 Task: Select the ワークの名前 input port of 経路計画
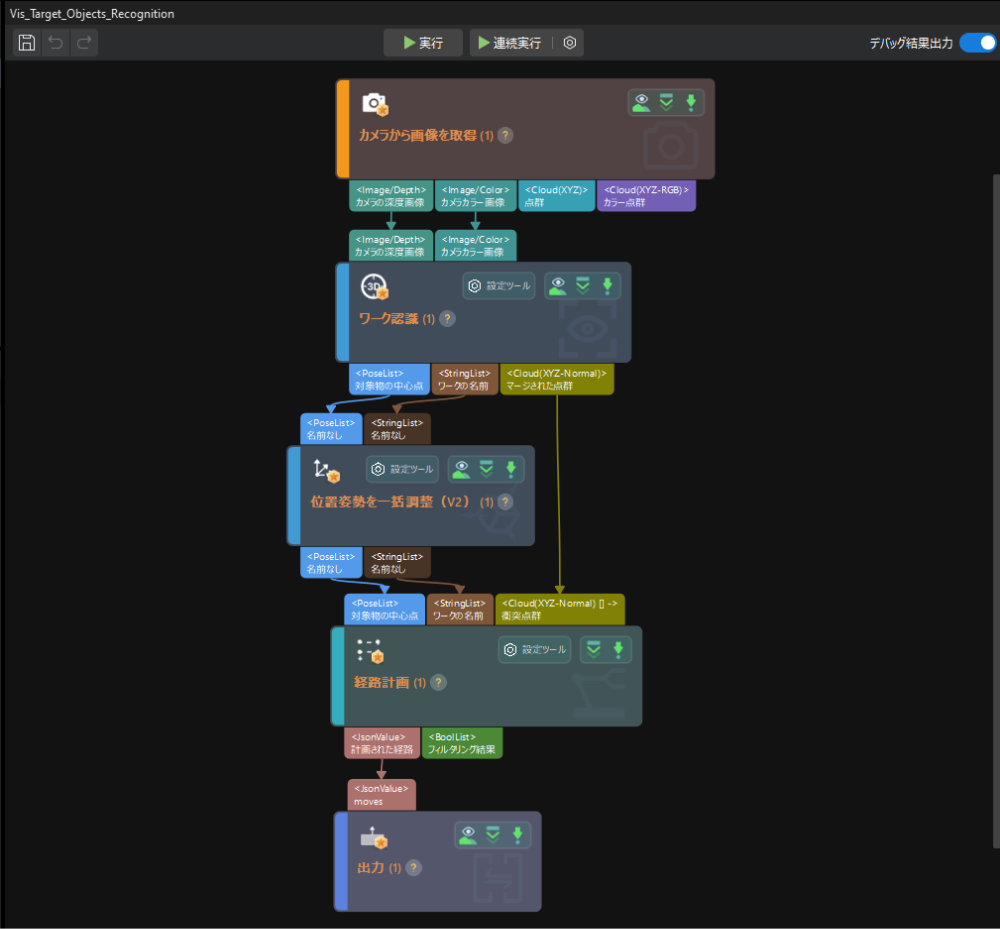coord(459,610)
